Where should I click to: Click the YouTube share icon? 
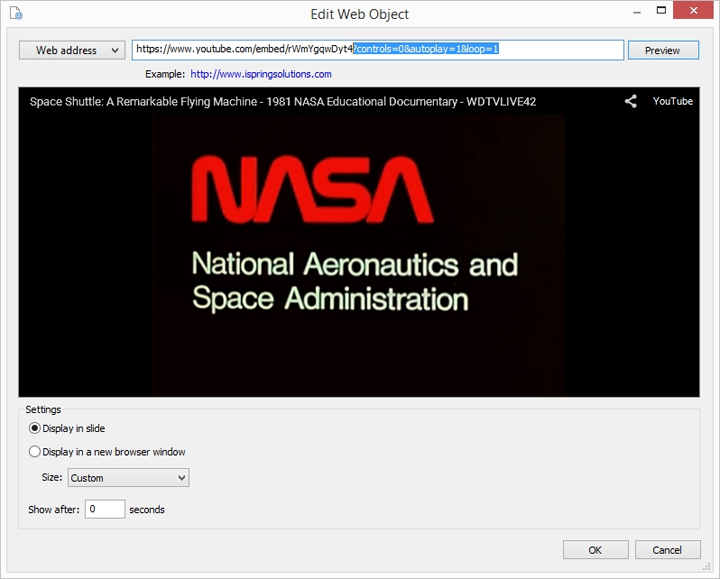[x=630, y=101]
